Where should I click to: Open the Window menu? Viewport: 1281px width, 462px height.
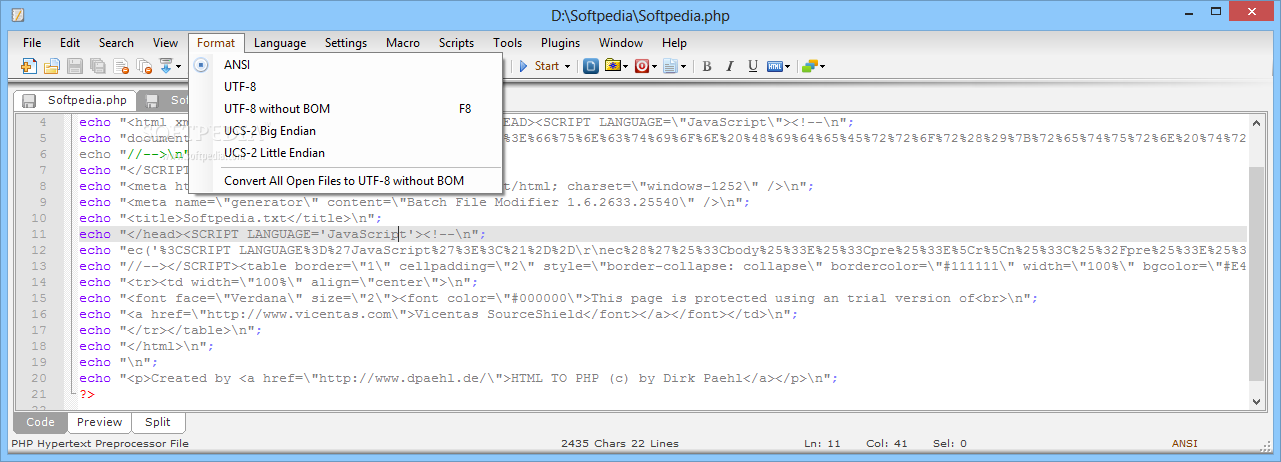click(x=621, y=43)
